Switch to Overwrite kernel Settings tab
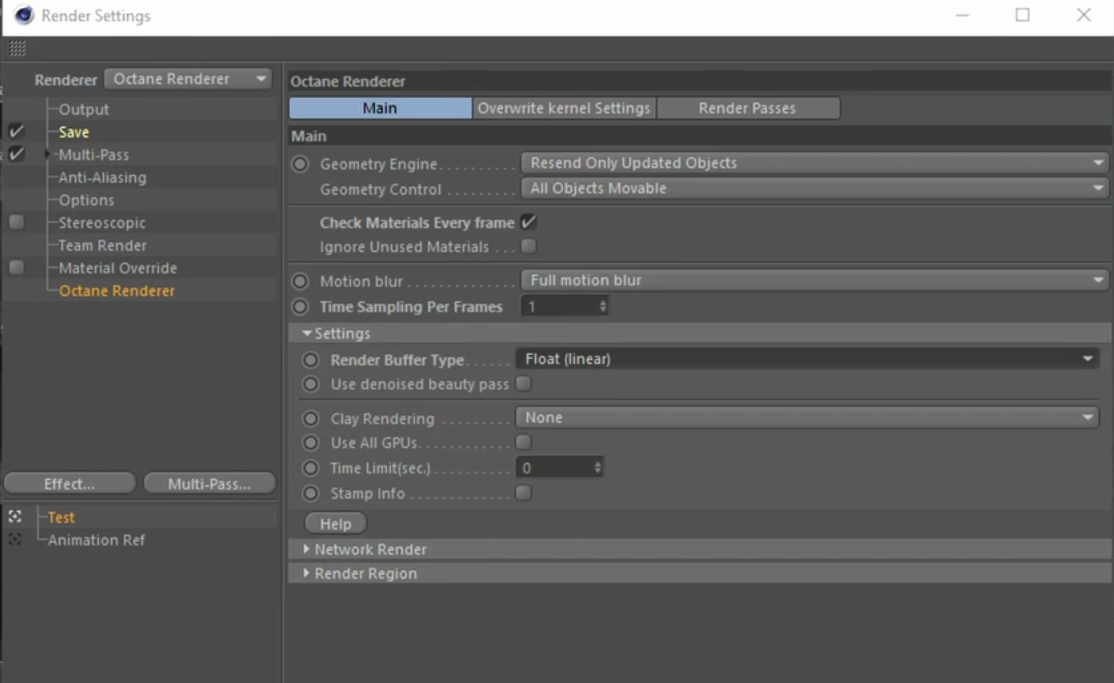 coord(563,108)
